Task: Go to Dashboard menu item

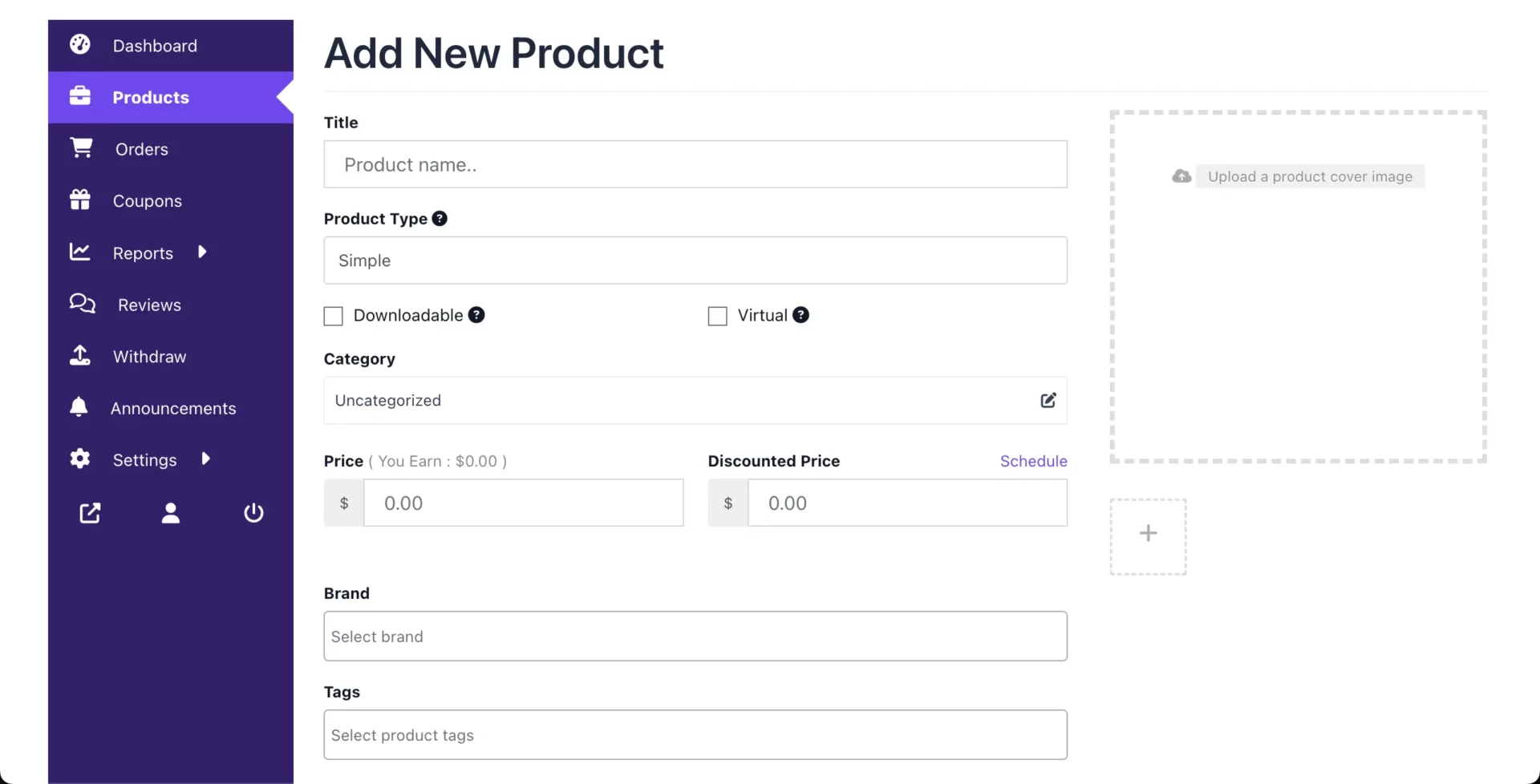Action: click(171, 46)
